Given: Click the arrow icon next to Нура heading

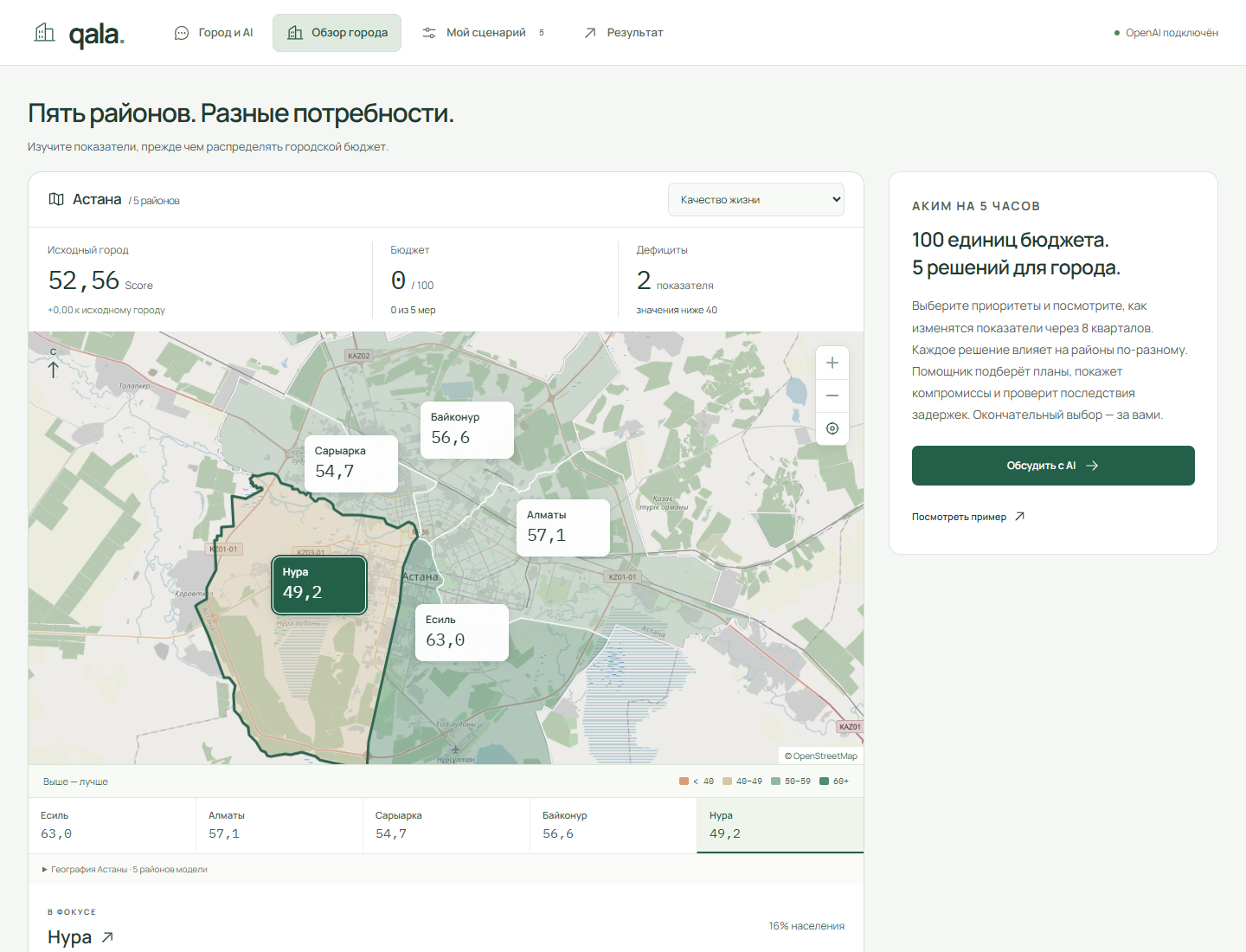Looking at the screenshot, I should [107, 937].
